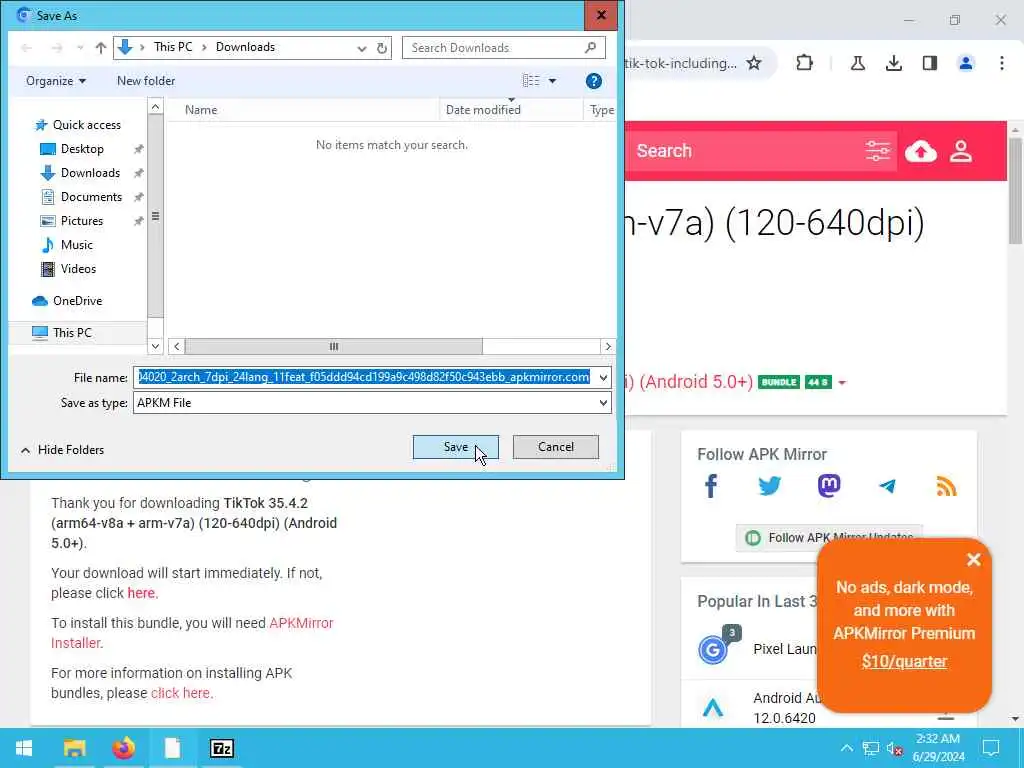Open dialog Help question mark icon
This screenshot has height=768, width=1024.
(x=594, y=81)
